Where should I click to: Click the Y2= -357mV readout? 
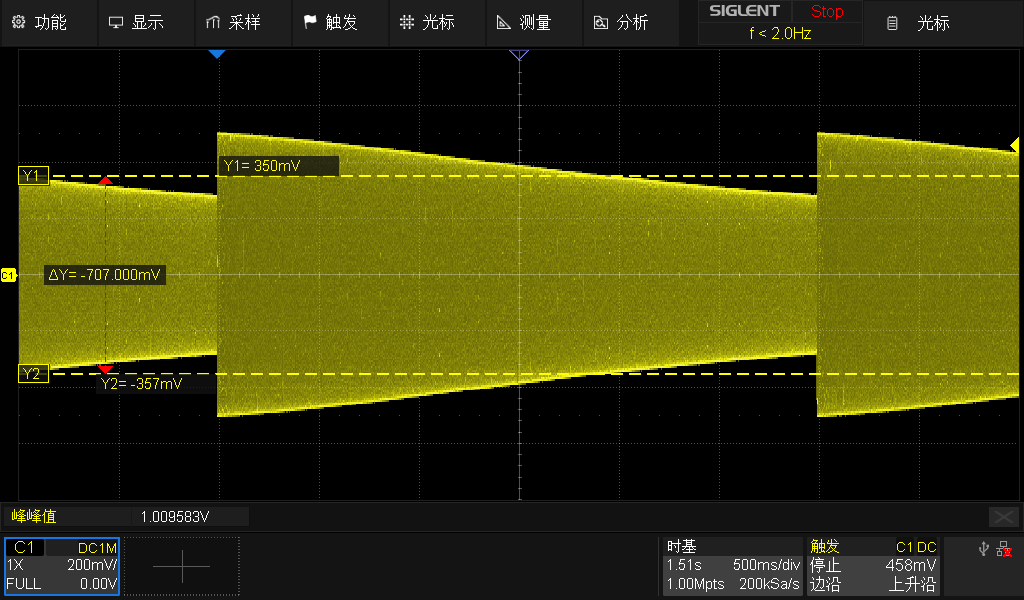pos(155,384)
